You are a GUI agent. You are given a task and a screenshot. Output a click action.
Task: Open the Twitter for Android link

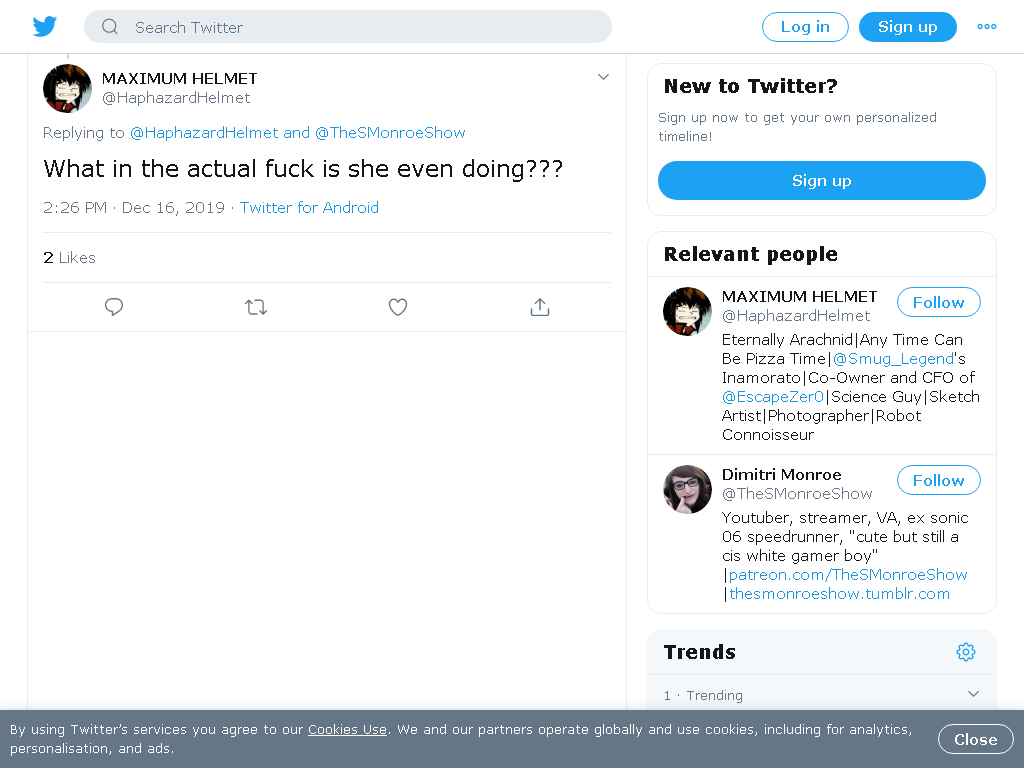(309, 208)
